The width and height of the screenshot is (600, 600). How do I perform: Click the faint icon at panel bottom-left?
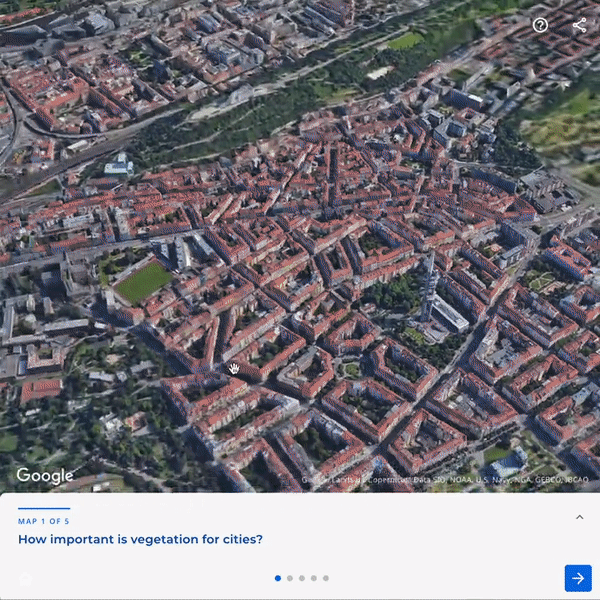(x=25, y=579)
